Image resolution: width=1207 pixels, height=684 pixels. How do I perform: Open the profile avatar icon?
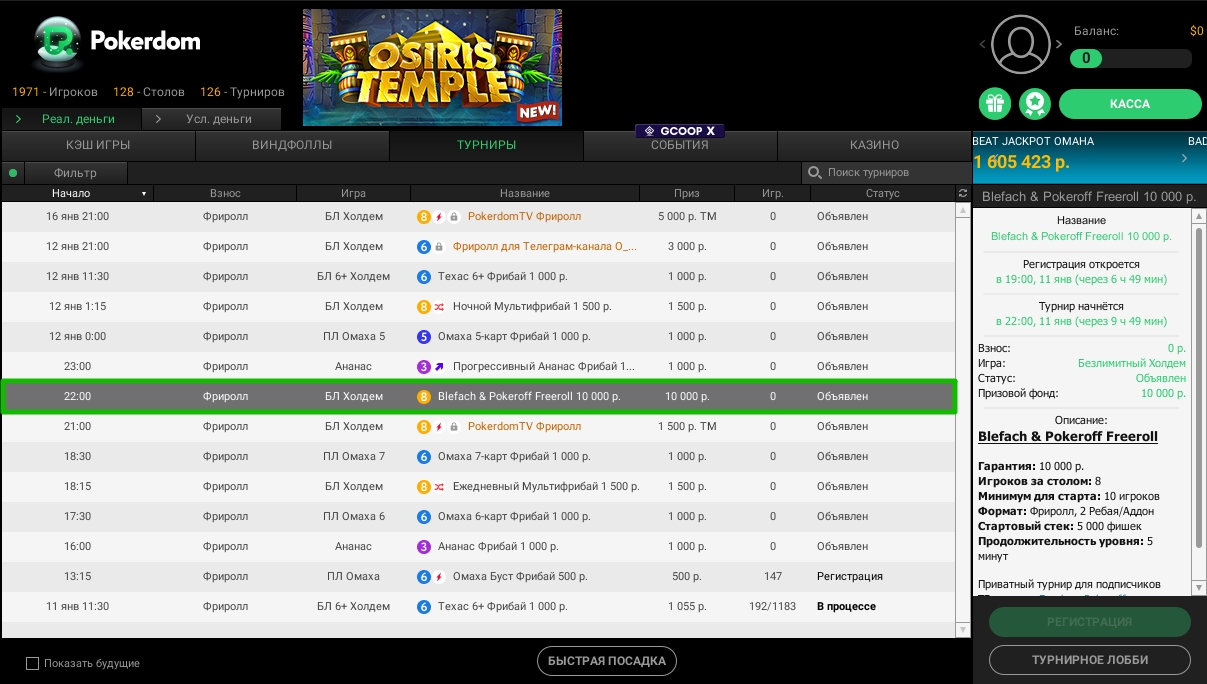point(1020,44)
